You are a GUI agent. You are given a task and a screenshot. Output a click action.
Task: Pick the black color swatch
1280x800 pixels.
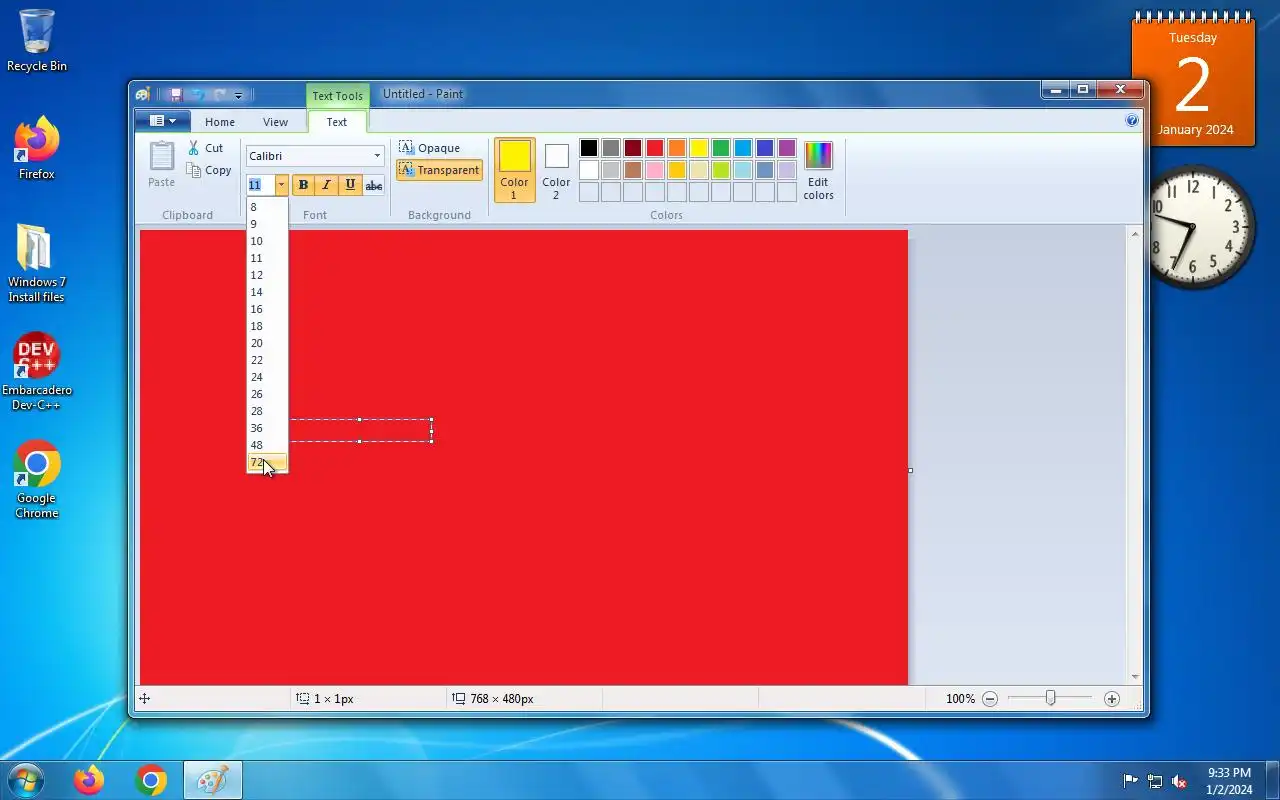coord(589,148)
